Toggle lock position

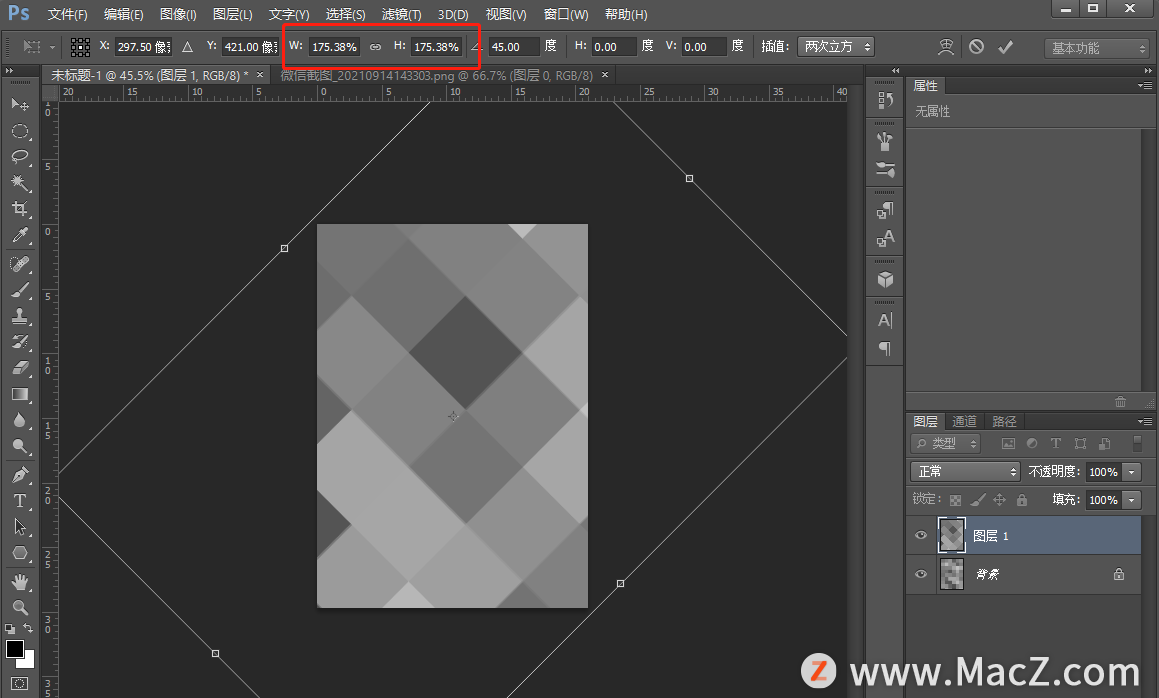(x=999, y=500)
